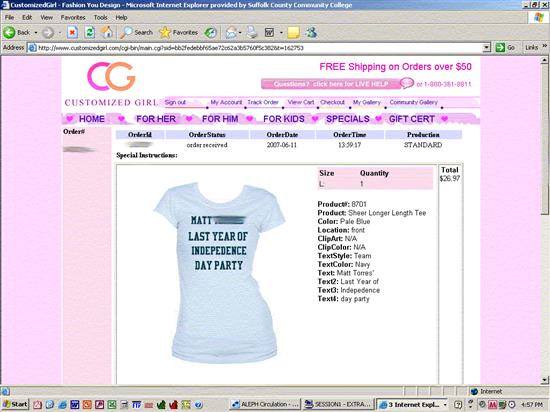Open the Favorites star button
This screenshot has height=412, width=550.
[179, 33]
